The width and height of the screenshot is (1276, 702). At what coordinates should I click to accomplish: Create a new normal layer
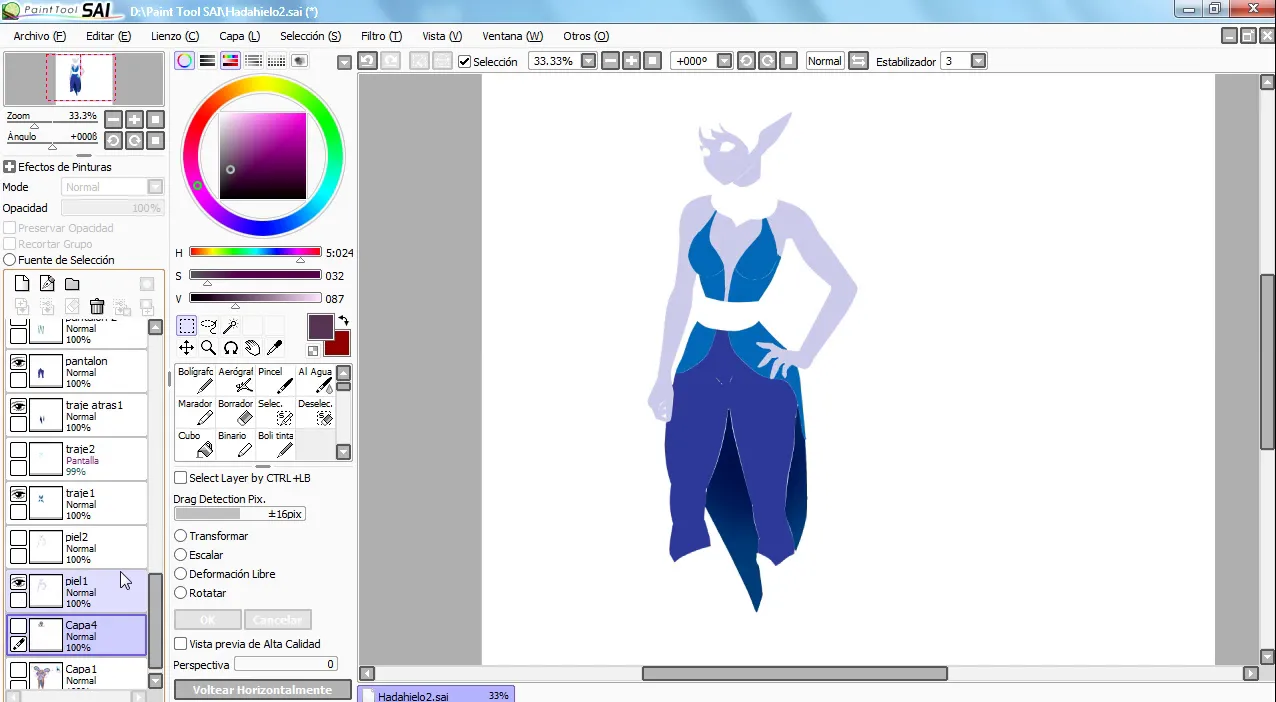tap(22, 284)
